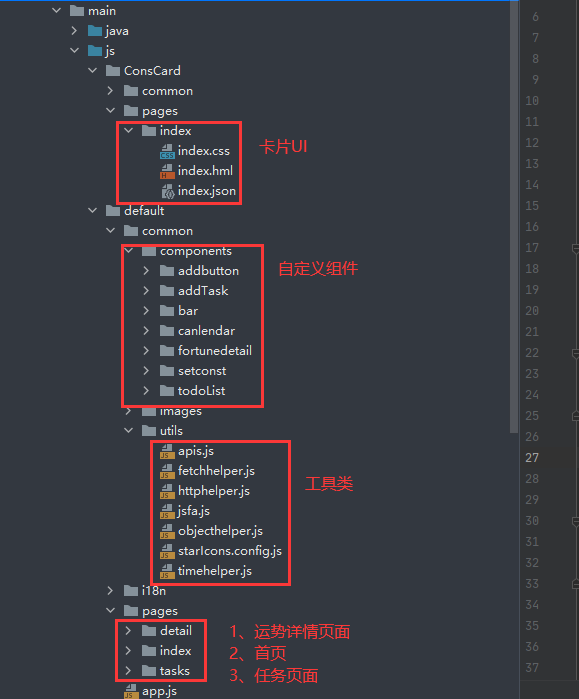
Task: Expand the detail pages folder
Action: (x=128, y=630)
